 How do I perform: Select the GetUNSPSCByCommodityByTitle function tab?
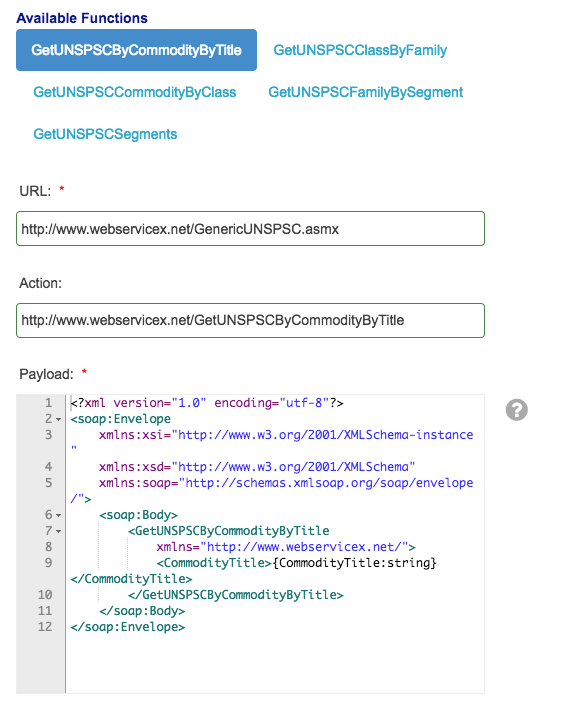[136, 50]
